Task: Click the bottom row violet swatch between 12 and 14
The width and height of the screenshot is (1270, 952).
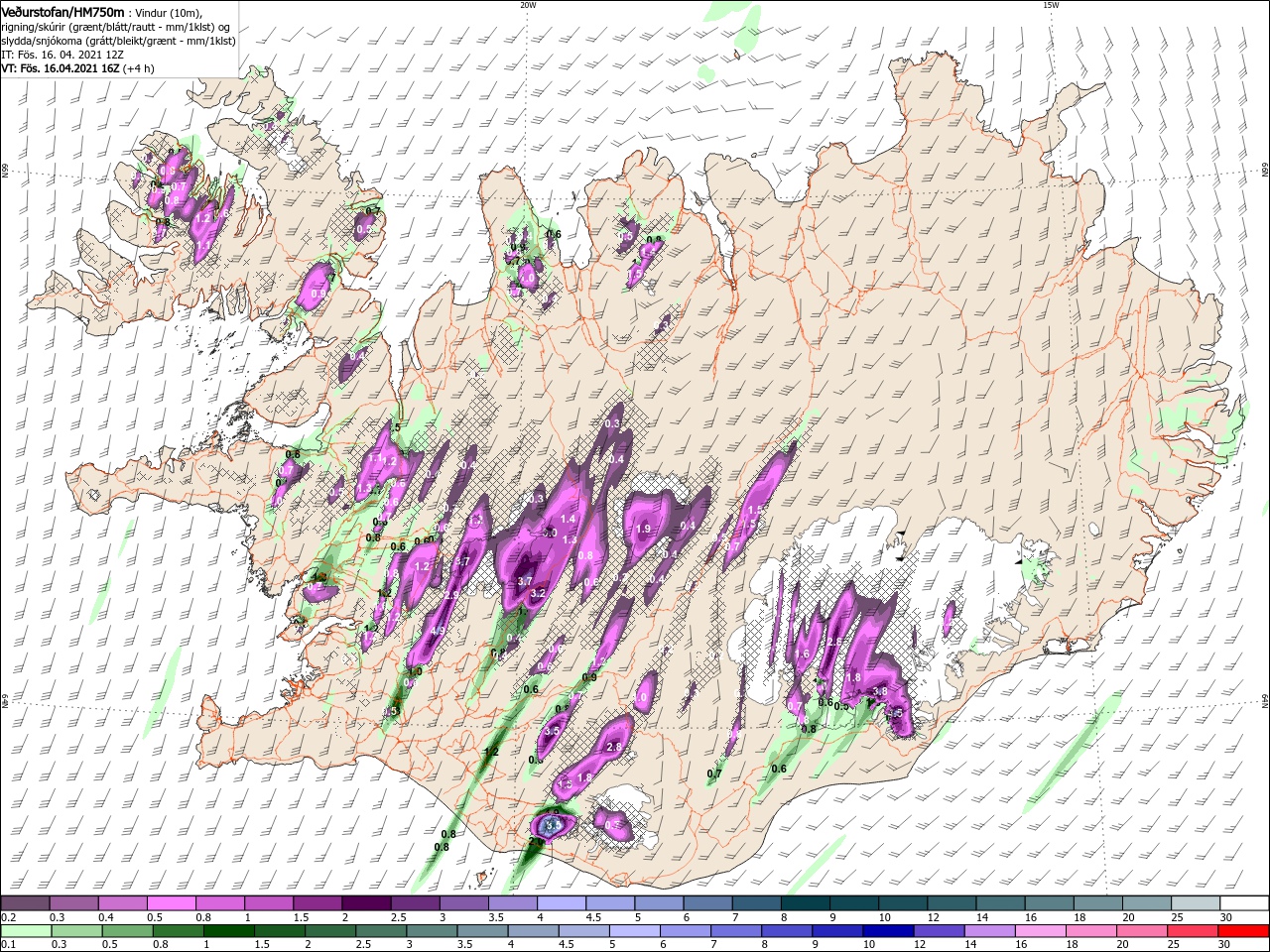Action: 940,931
